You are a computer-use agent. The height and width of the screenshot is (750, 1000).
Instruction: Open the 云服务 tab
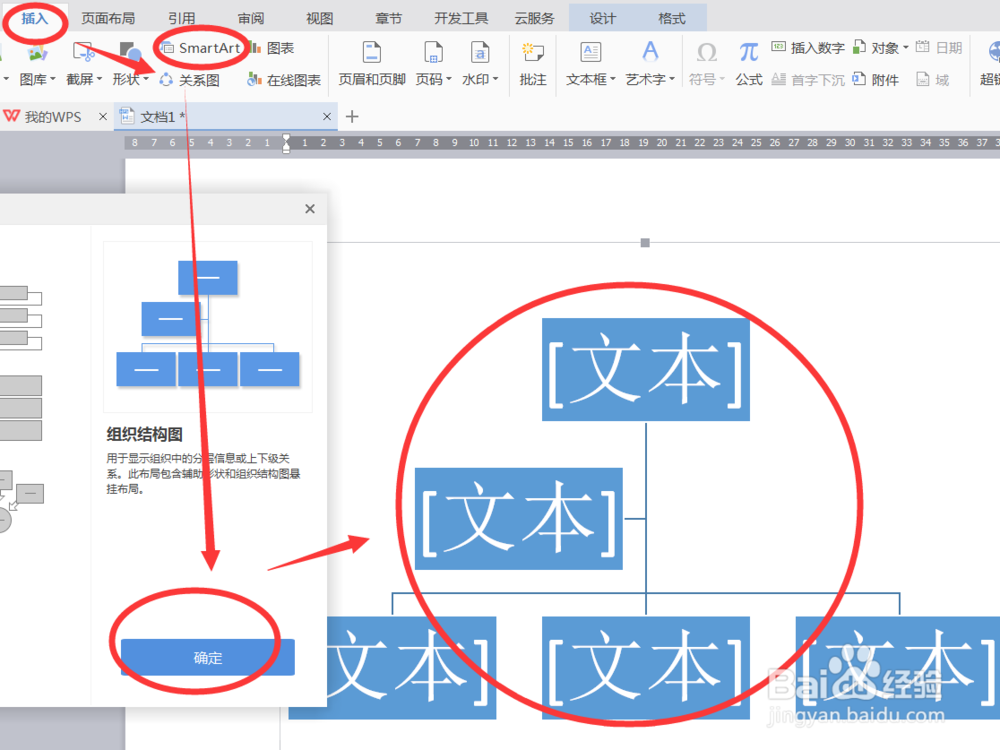pyautogui.click(x=534, y=18)
